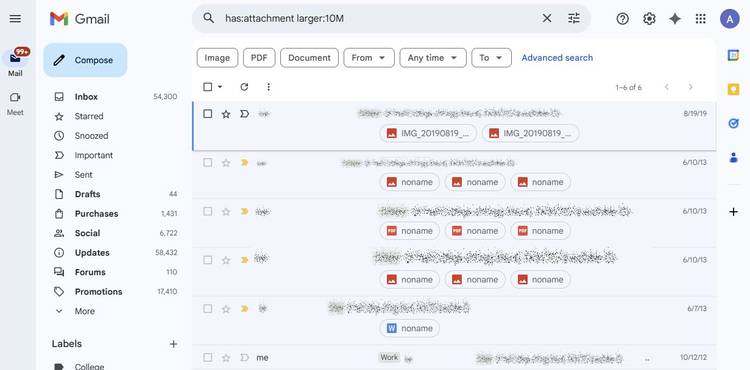Open the Inbox folder
Screen dimensions: 750x370
(115, 97)
